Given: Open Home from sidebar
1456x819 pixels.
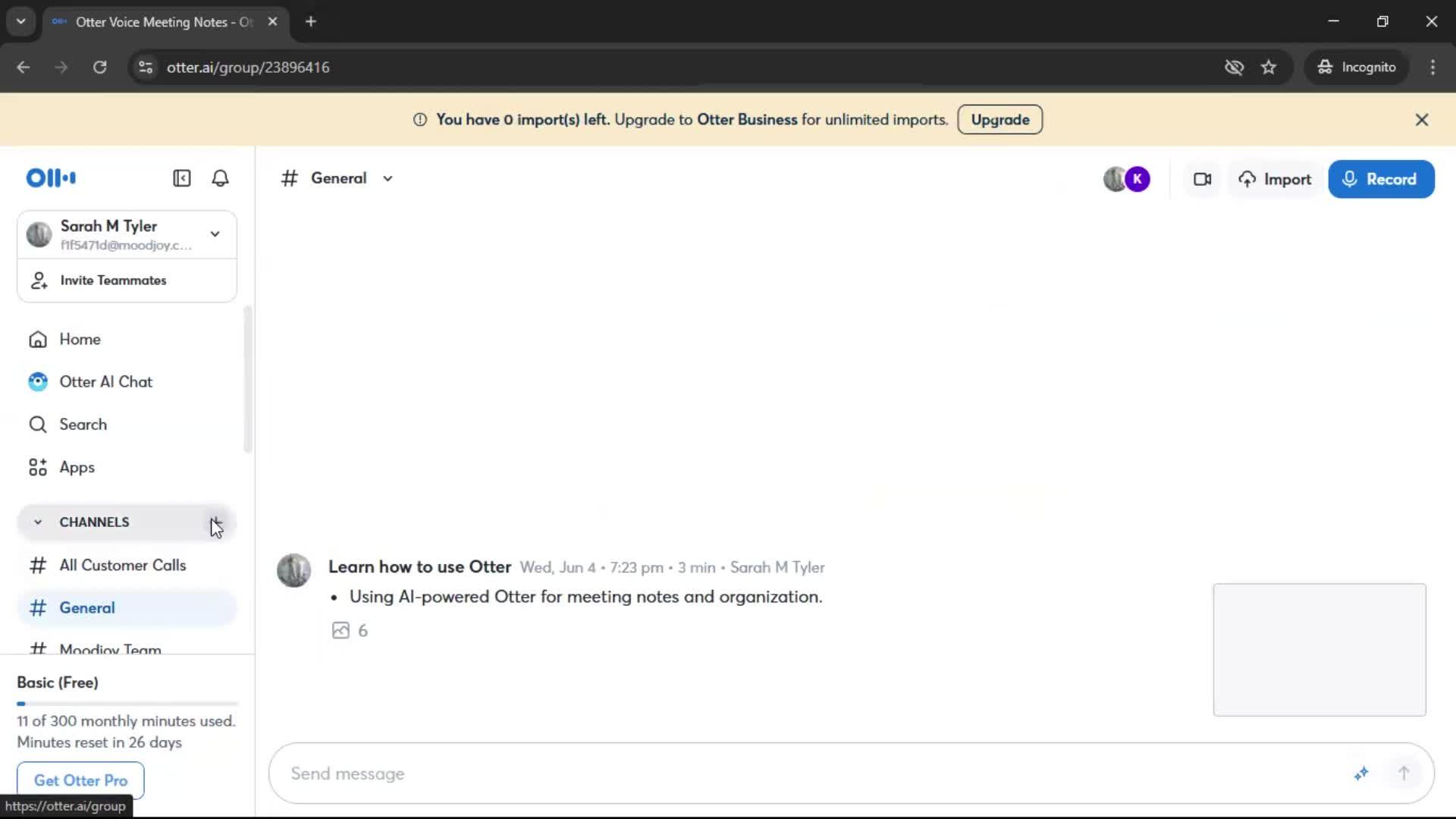Looking at the screenshot, I should [127, 339].
